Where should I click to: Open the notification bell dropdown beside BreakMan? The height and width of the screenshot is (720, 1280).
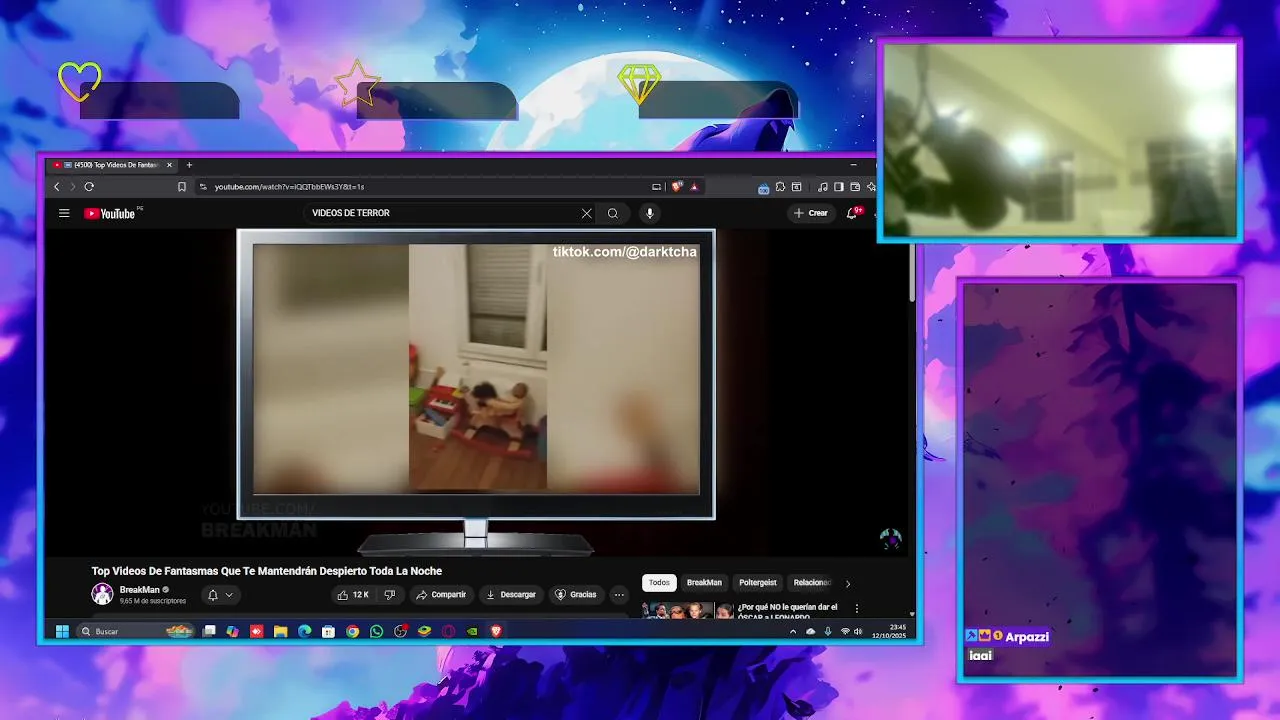pyautogui.click(x=221, y=595)
